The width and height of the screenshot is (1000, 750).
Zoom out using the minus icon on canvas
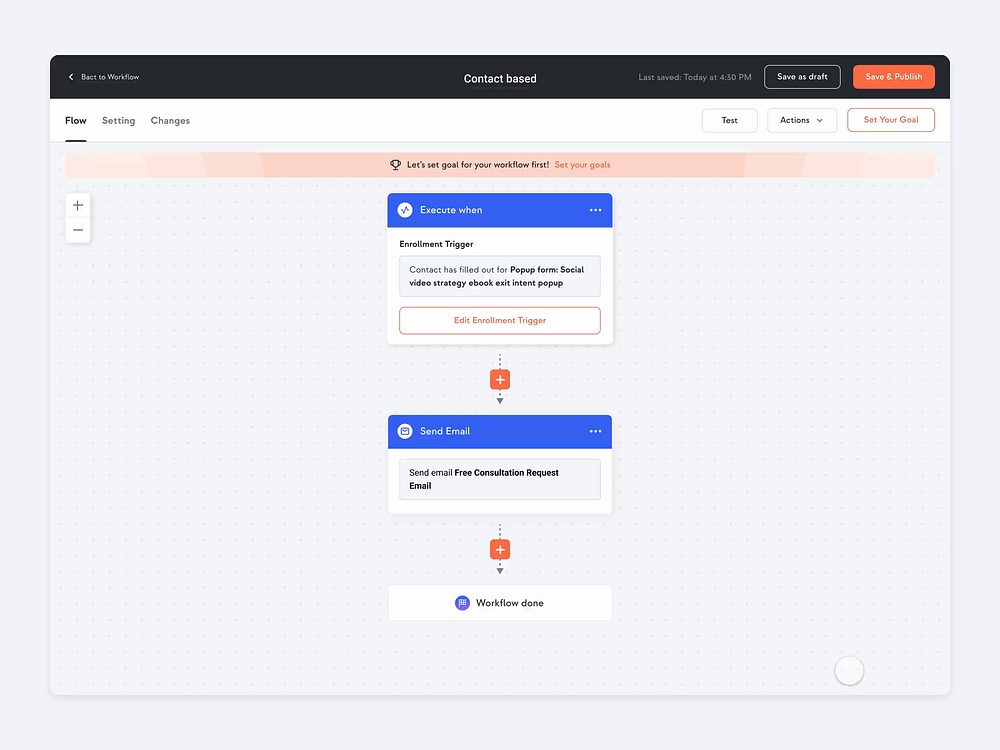(x=78, y=230)
